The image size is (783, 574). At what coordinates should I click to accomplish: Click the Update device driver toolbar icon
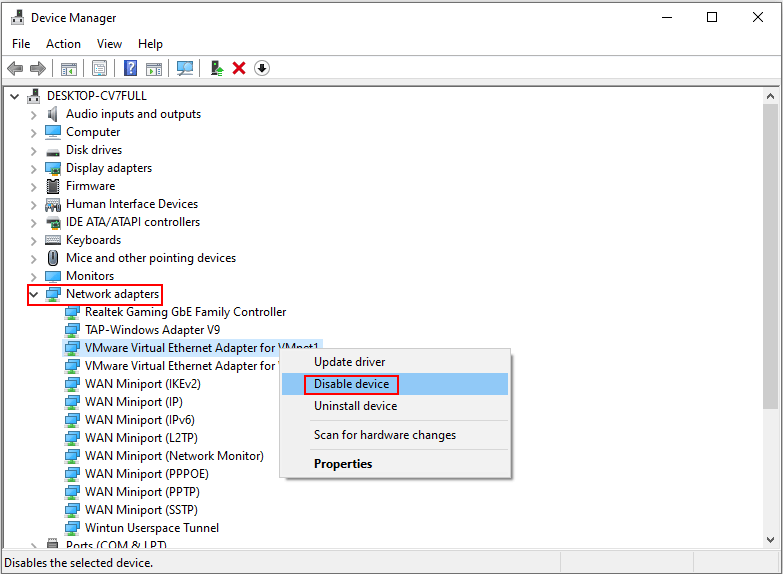217,68
